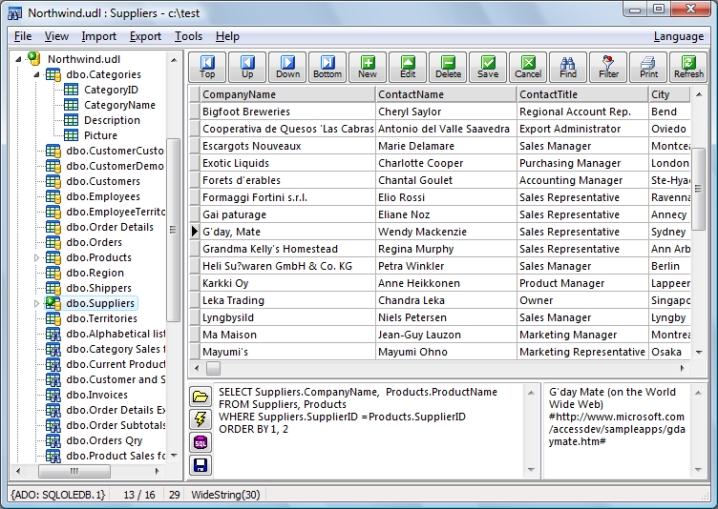Click the data grid horizontal scrollbar thumb
Viewport: 718px width, 509px height.
click(213, 368)
